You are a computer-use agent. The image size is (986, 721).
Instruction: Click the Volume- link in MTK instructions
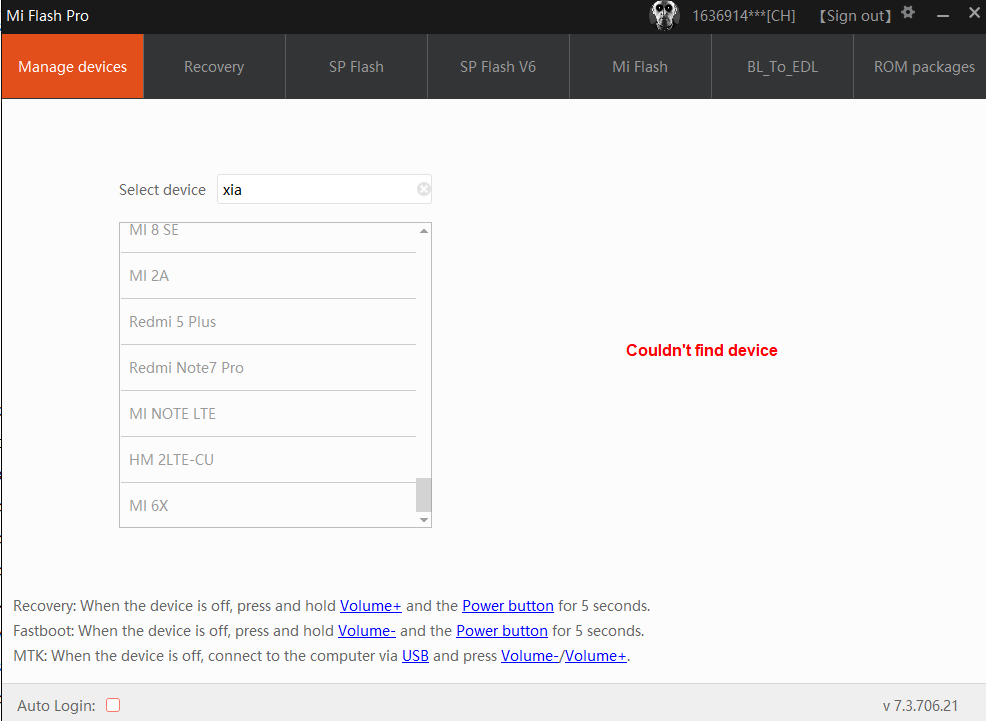coord(529,656)
